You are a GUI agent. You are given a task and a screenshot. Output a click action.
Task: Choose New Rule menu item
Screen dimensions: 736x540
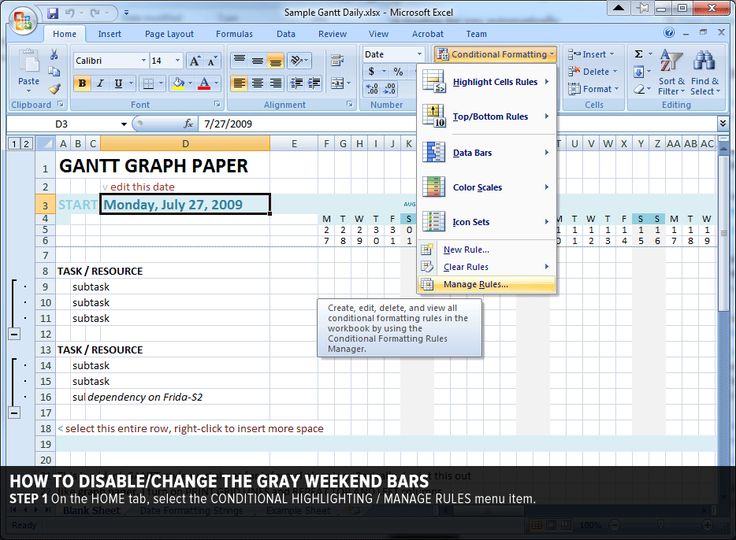[x=486, y=250]
